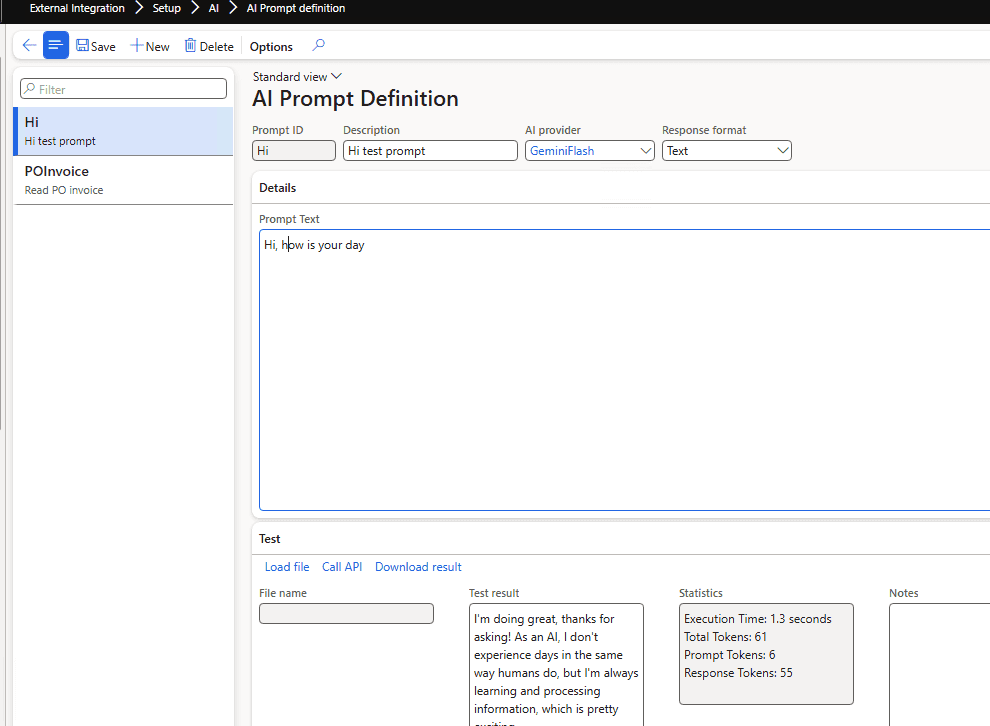The height and width of the screenshot is (726, 990).
Task: Click the Call API link
Action: (x=342, y=567)
